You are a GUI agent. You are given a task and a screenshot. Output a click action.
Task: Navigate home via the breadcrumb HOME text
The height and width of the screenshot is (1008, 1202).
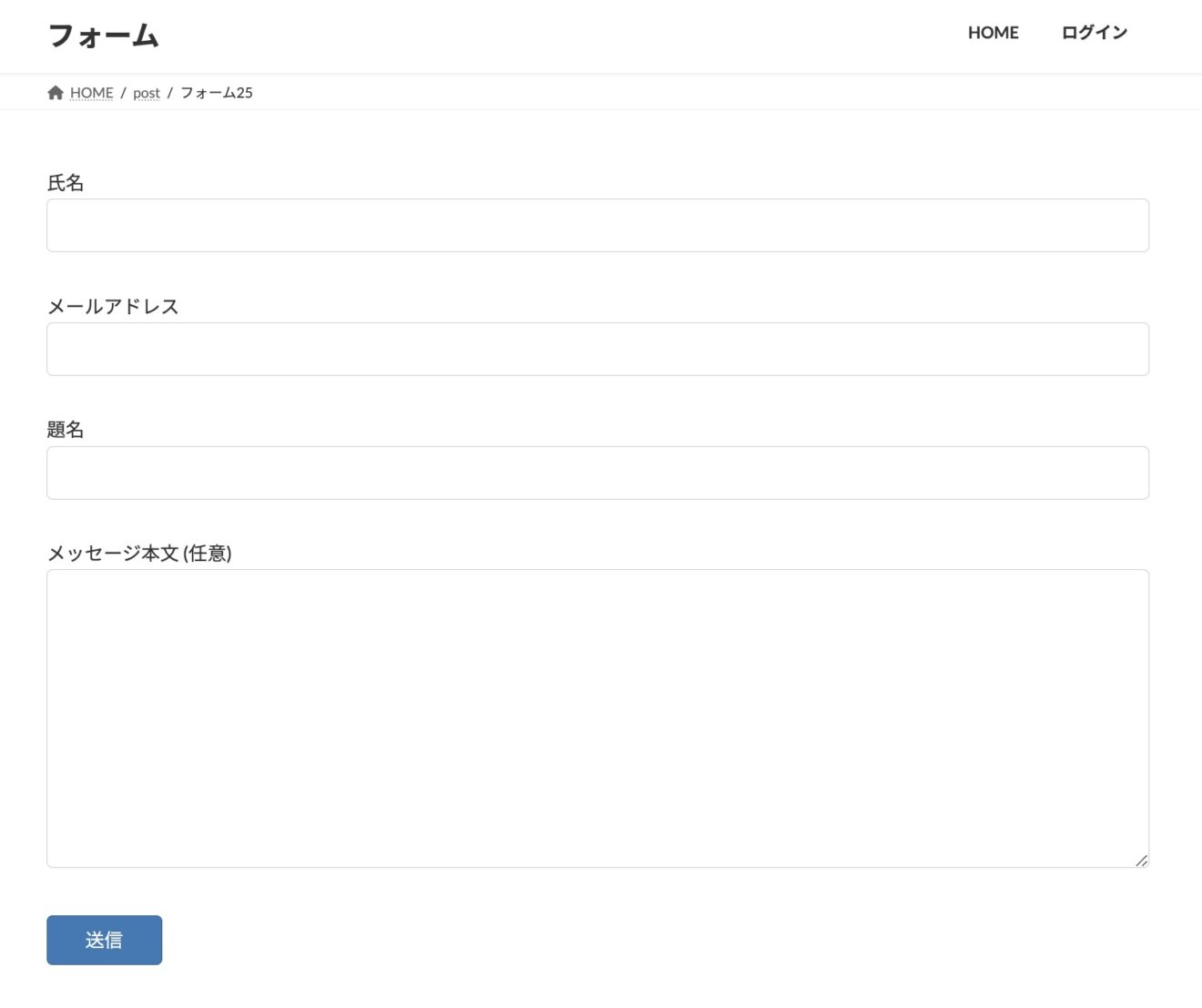pyautogui.click(x=90, y=92)
